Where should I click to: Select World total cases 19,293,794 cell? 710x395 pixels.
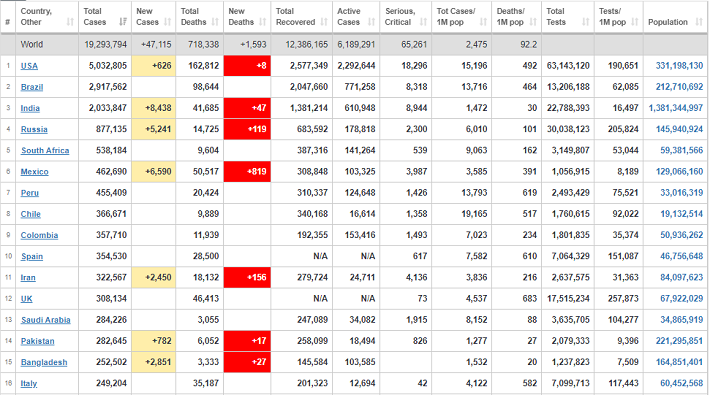point(105,44)
